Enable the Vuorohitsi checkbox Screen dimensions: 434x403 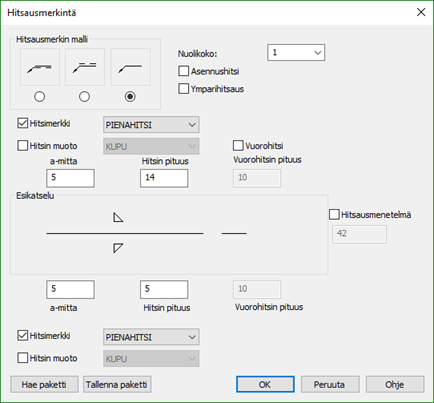[238, 146]
